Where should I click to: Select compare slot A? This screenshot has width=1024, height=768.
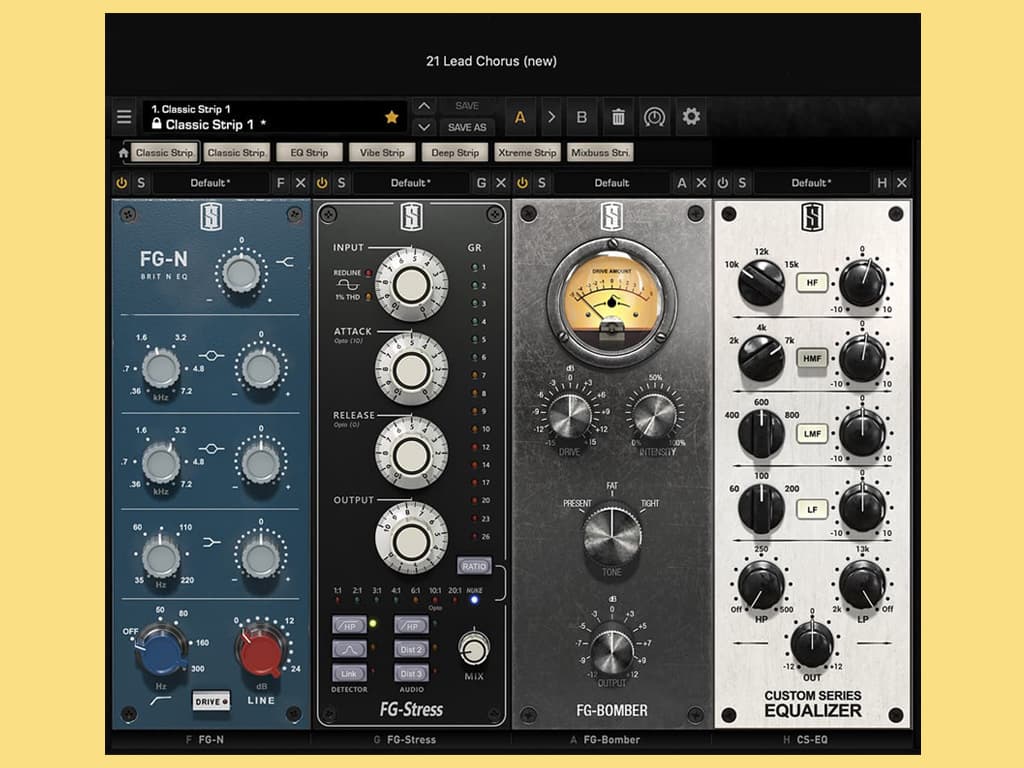[x=520, y=118]
